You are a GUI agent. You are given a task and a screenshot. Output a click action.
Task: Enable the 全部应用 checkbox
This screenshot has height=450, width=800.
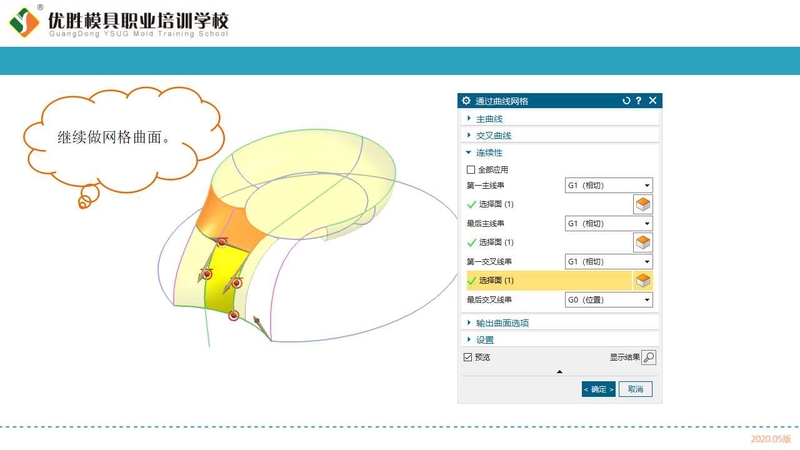471,169
